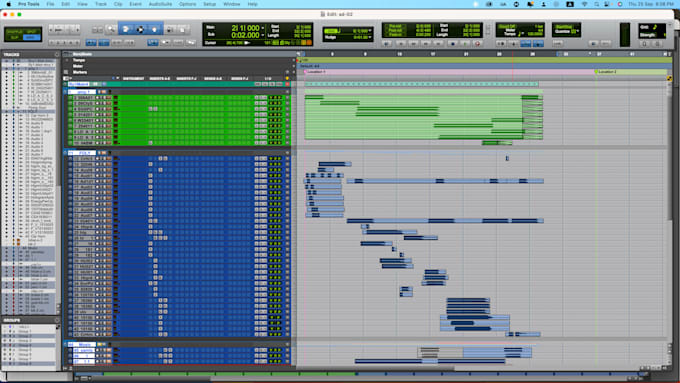Open Wi-Fi status in menu bar
The width and height of the screenshot is (680, 383).
point(584,4)
